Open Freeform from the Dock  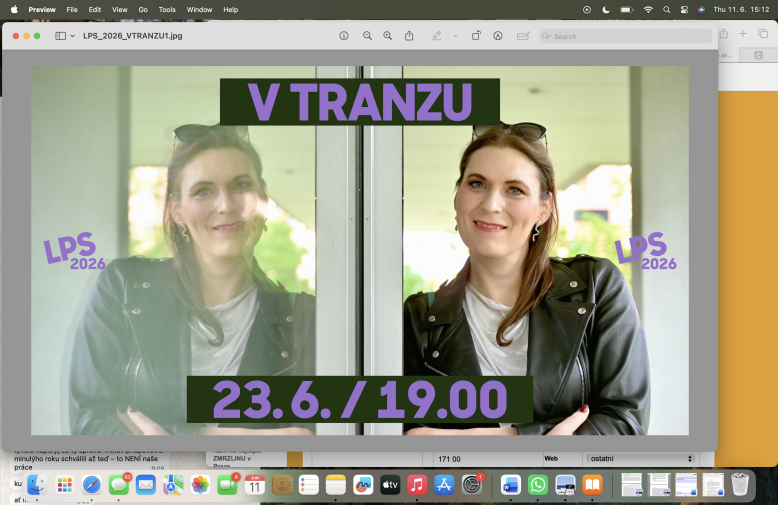[363, 485]
